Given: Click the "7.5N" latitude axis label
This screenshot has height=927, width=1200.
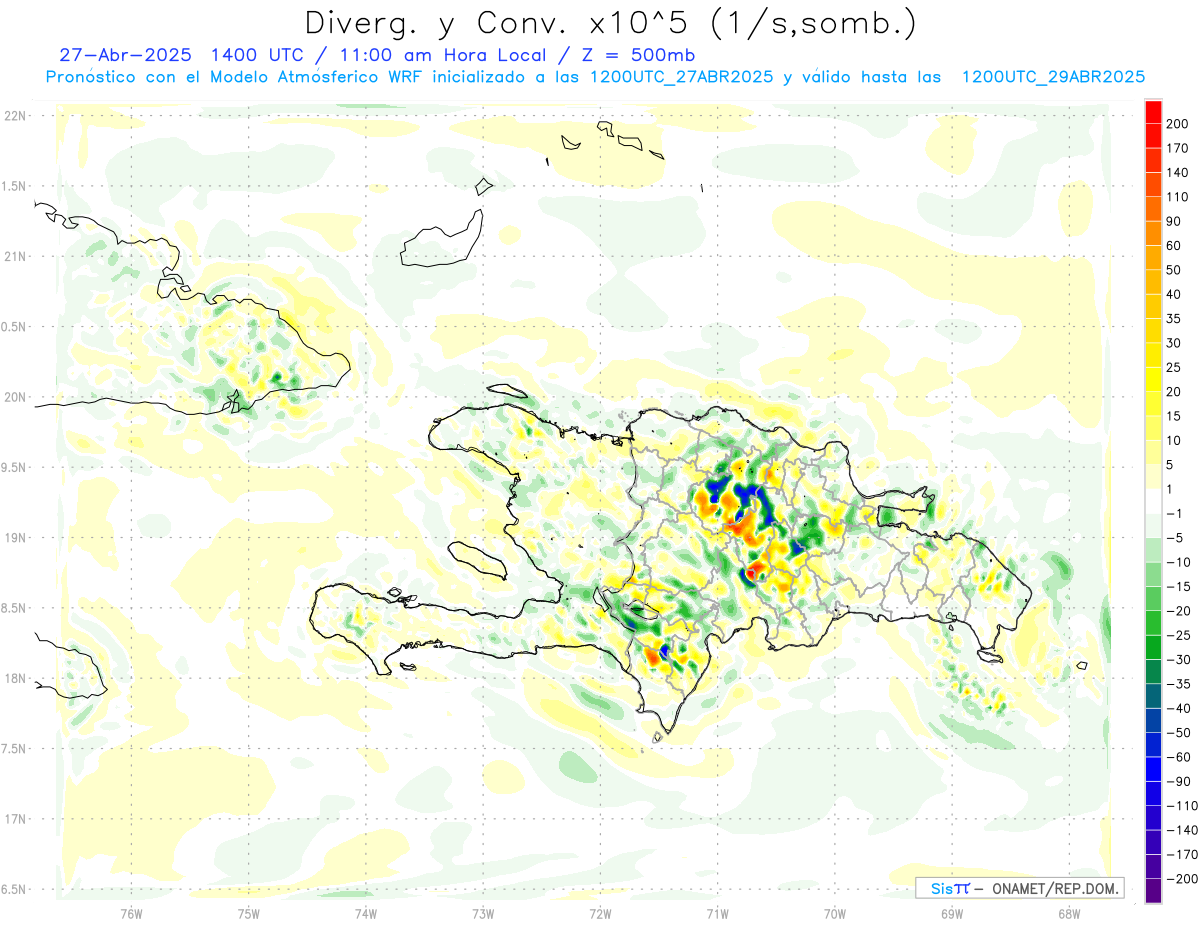Looking at the screenshot, I should tap(15, 748).
